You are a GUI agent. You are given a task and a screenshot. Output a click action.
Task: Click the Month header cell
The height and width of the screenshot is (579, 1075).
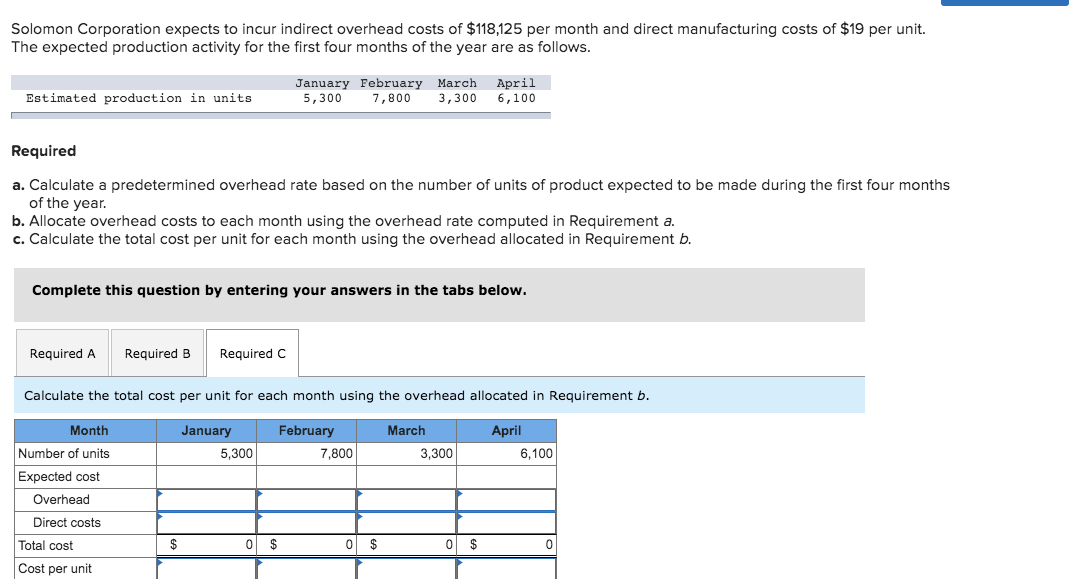coord(86,430)
